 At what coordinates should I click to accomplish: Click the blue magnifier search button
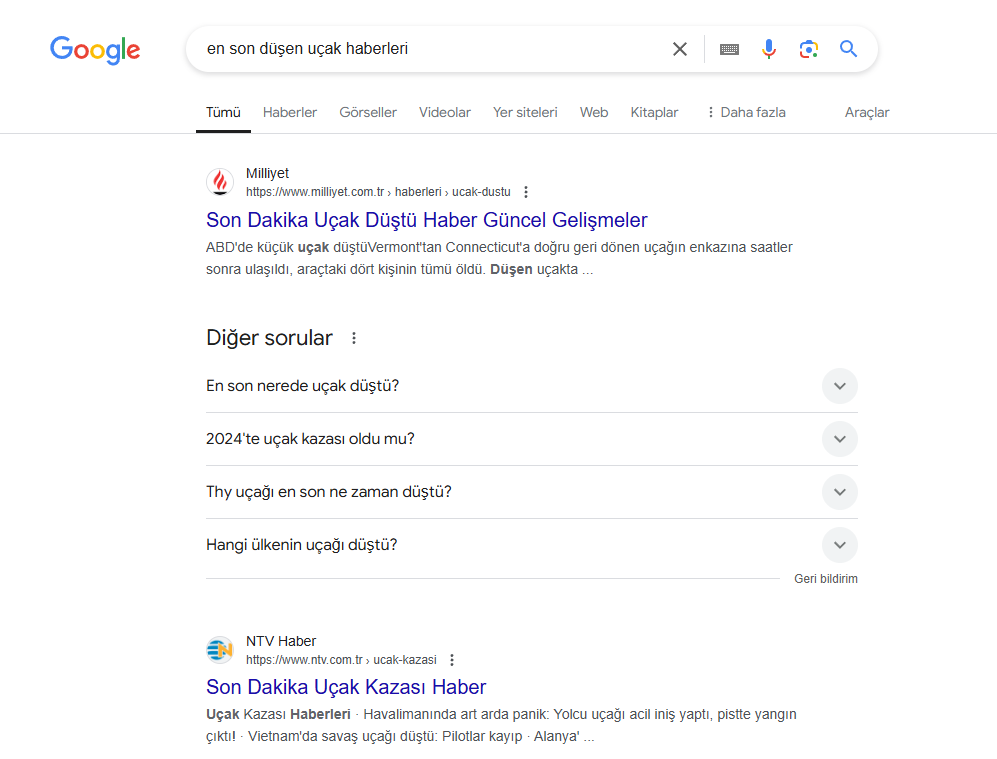pyautogui.click(x=848, y=49)
